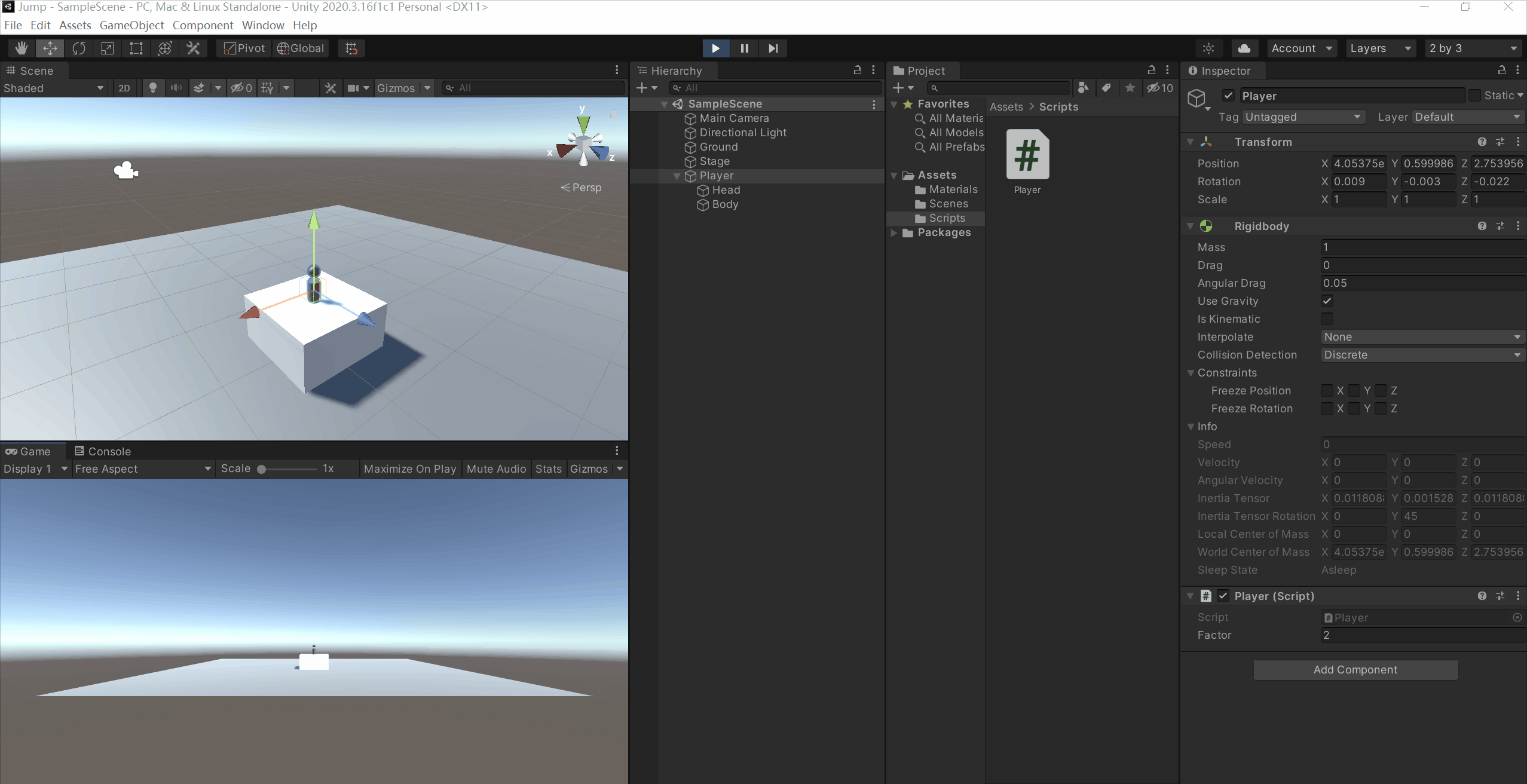This screenshot has width=1527, height=784.
Task: Toggle 2D view mode in Scene
Action: click(124, 88)
